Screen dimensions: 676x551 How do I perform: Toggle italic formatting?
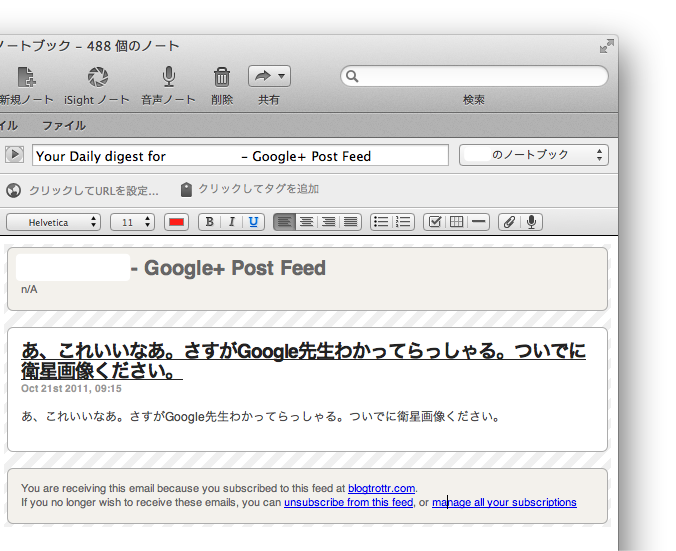tap(232, 222)
